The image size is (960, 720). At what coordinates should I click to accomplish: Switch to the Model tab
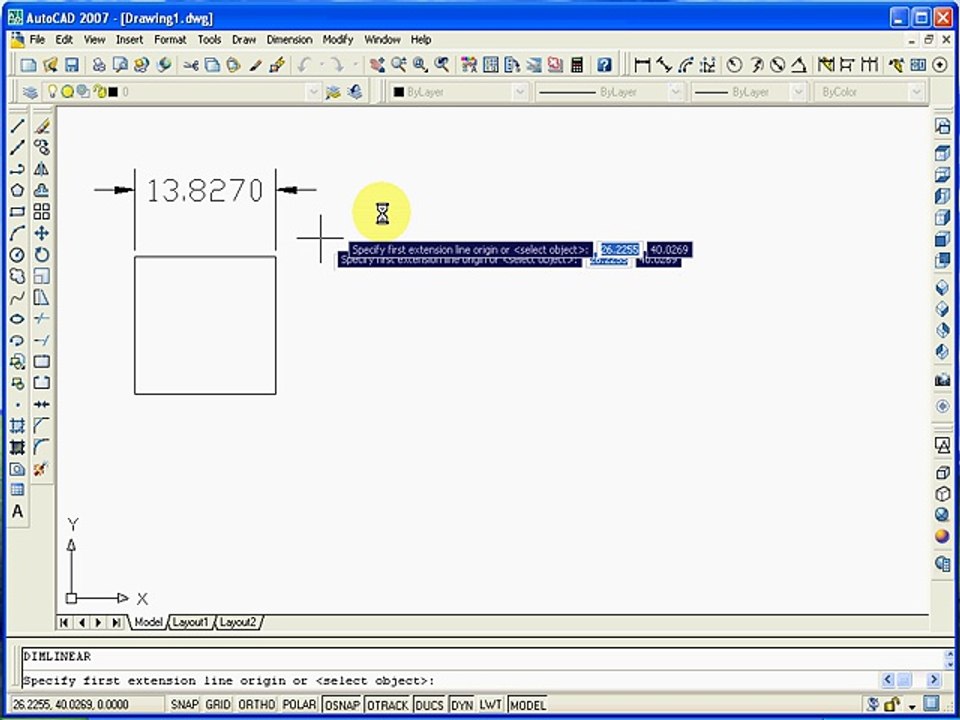point(148,623)
